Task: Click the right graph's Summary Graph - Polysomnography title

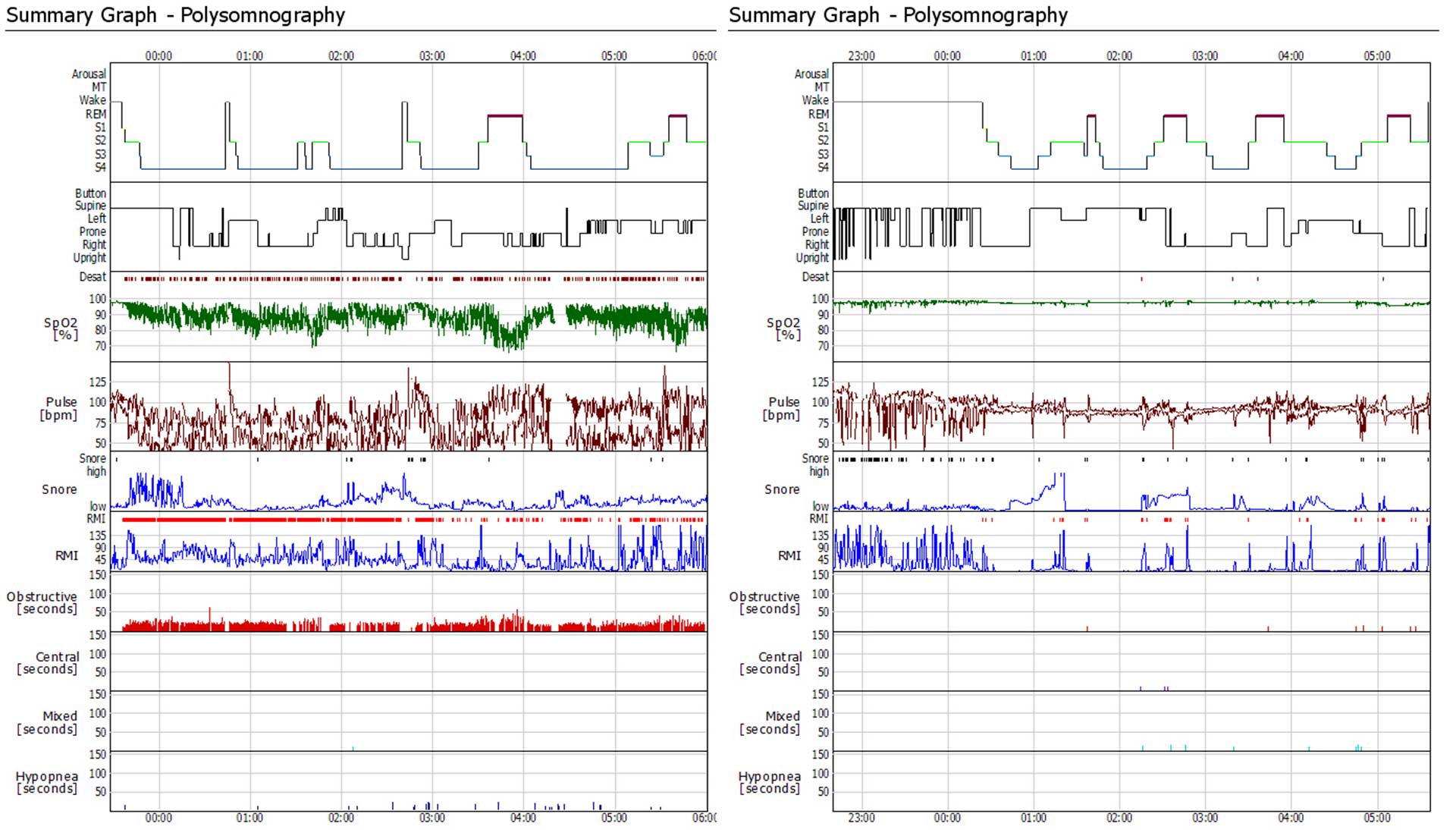Action: tap(898, 15)
